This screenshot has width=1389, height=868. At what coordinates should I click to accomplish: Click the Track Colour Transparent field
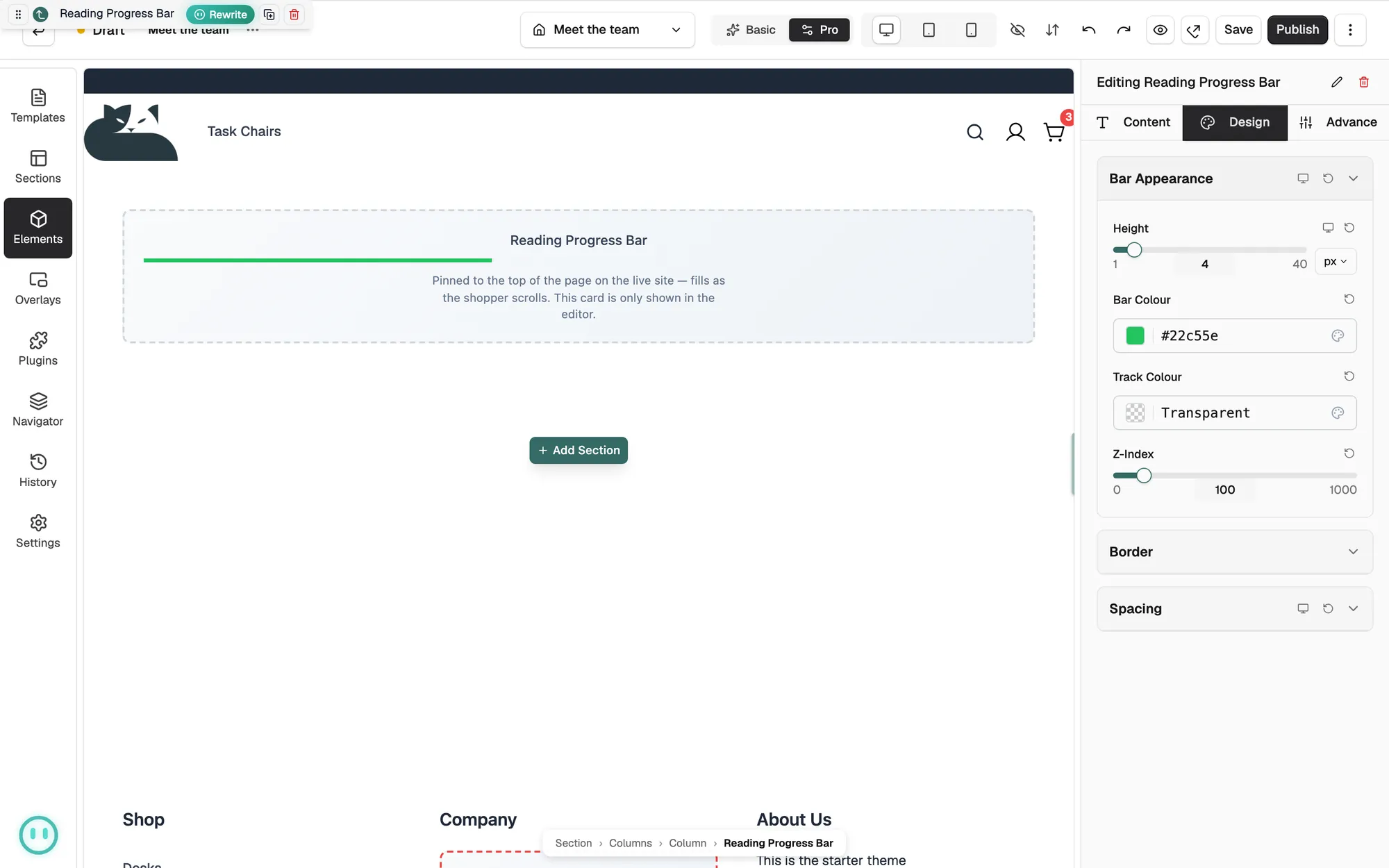click(x=1234, y=413)
